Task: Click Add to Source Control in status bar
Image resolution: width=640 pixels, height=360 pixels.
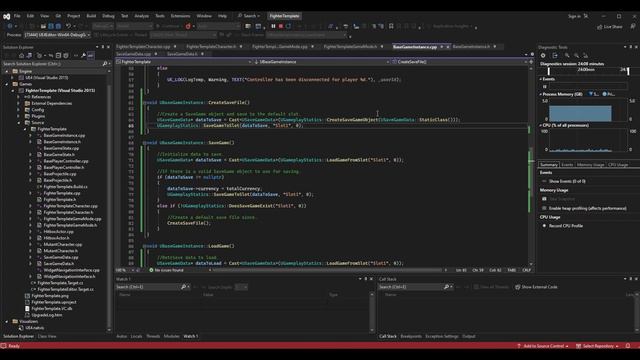Action: pos(543,346)
